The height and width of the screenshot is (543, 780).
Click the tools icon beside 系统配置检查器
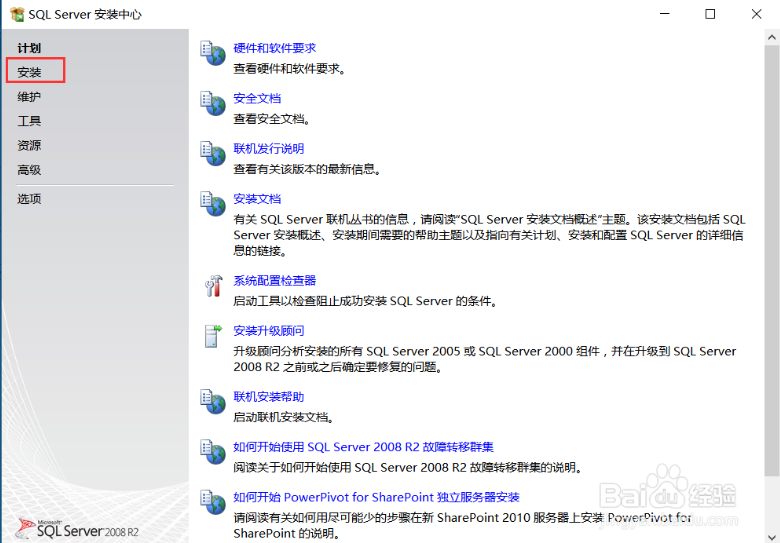coord(213,286)
